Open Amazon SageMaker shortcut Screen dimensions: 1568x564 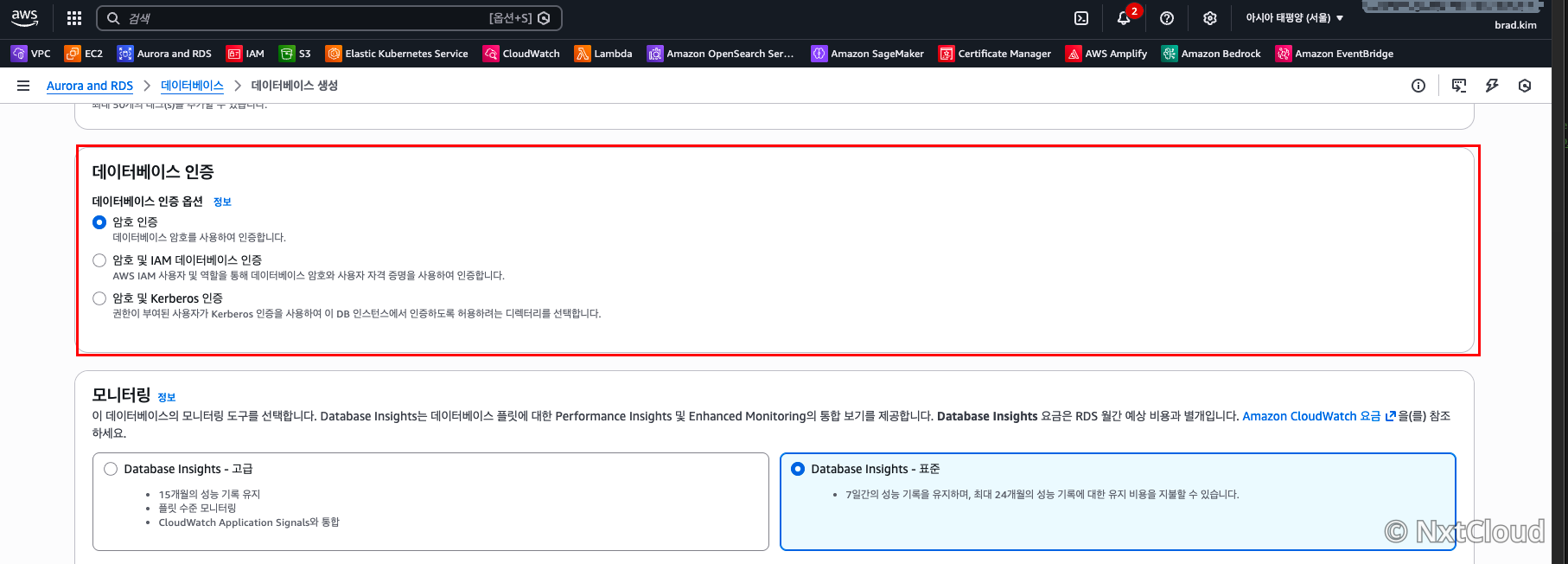(868, 54)
